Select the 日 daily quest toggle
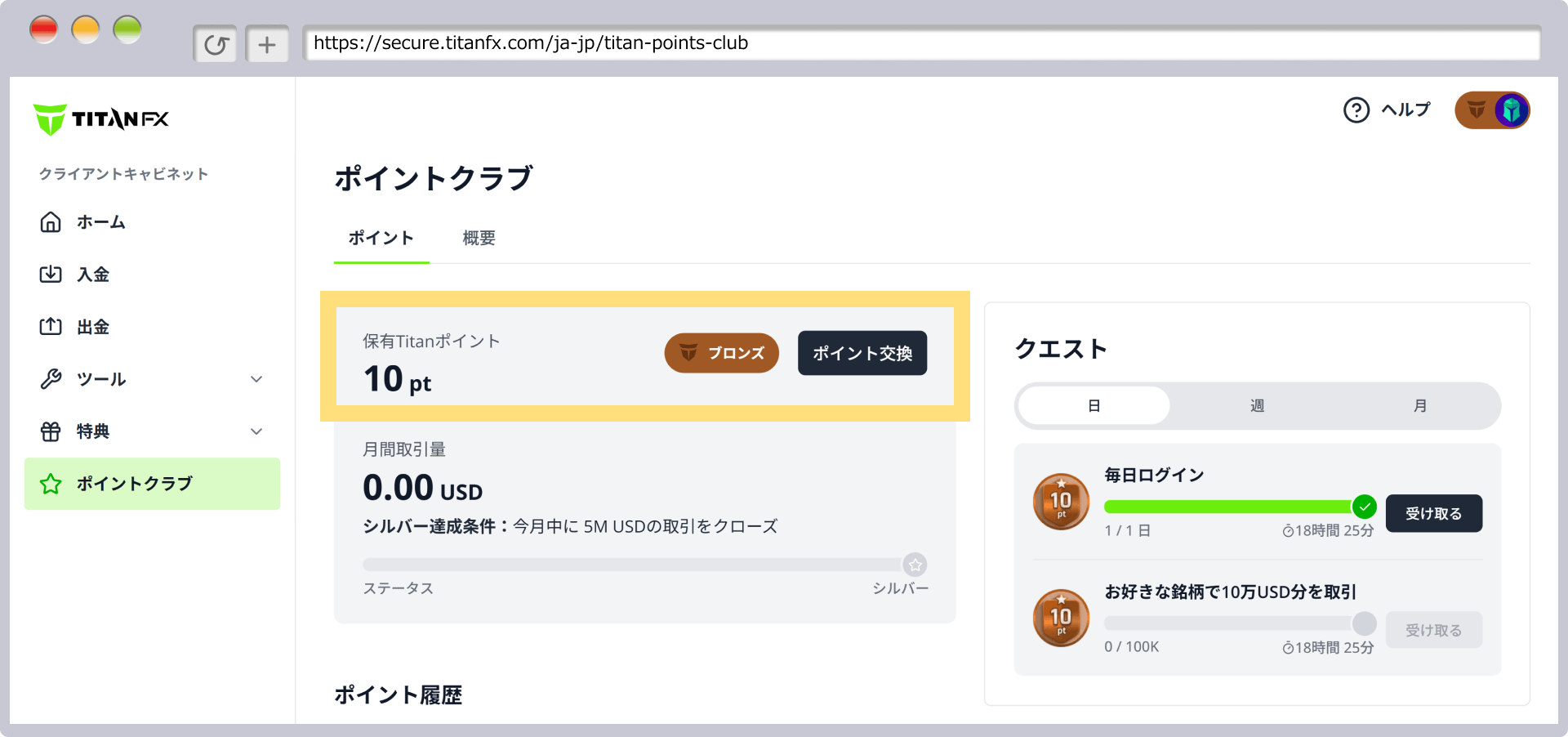This screenshot has height=737, width=1568. (x=1094, y=406)
